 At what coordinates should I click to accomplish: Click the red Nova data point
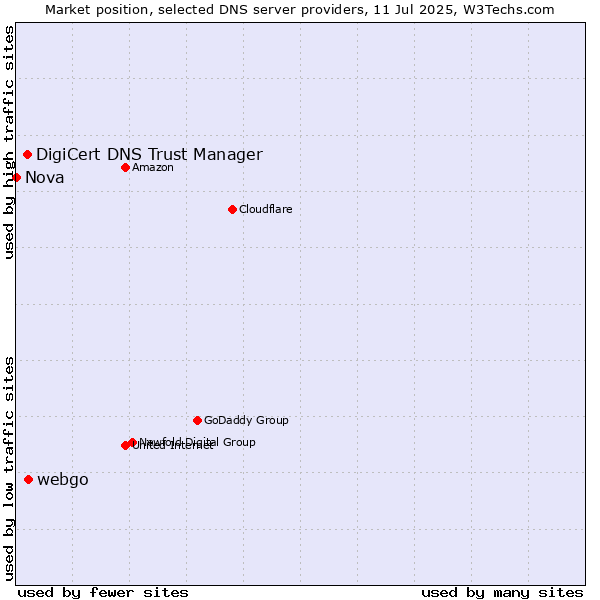point(16,178)
